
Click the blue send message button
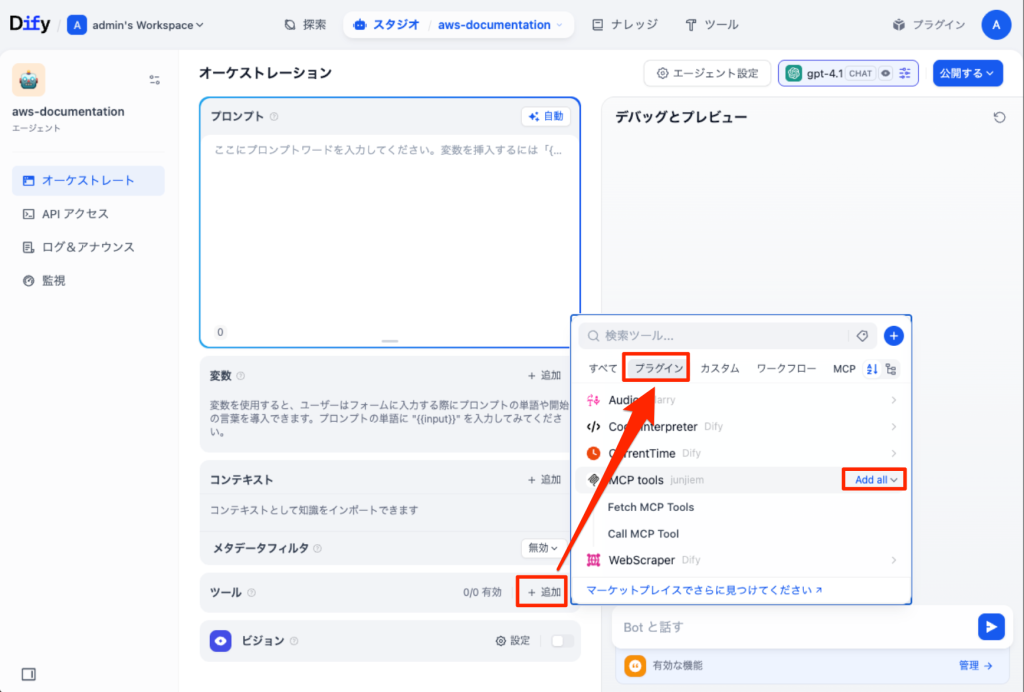pos(991,627)
